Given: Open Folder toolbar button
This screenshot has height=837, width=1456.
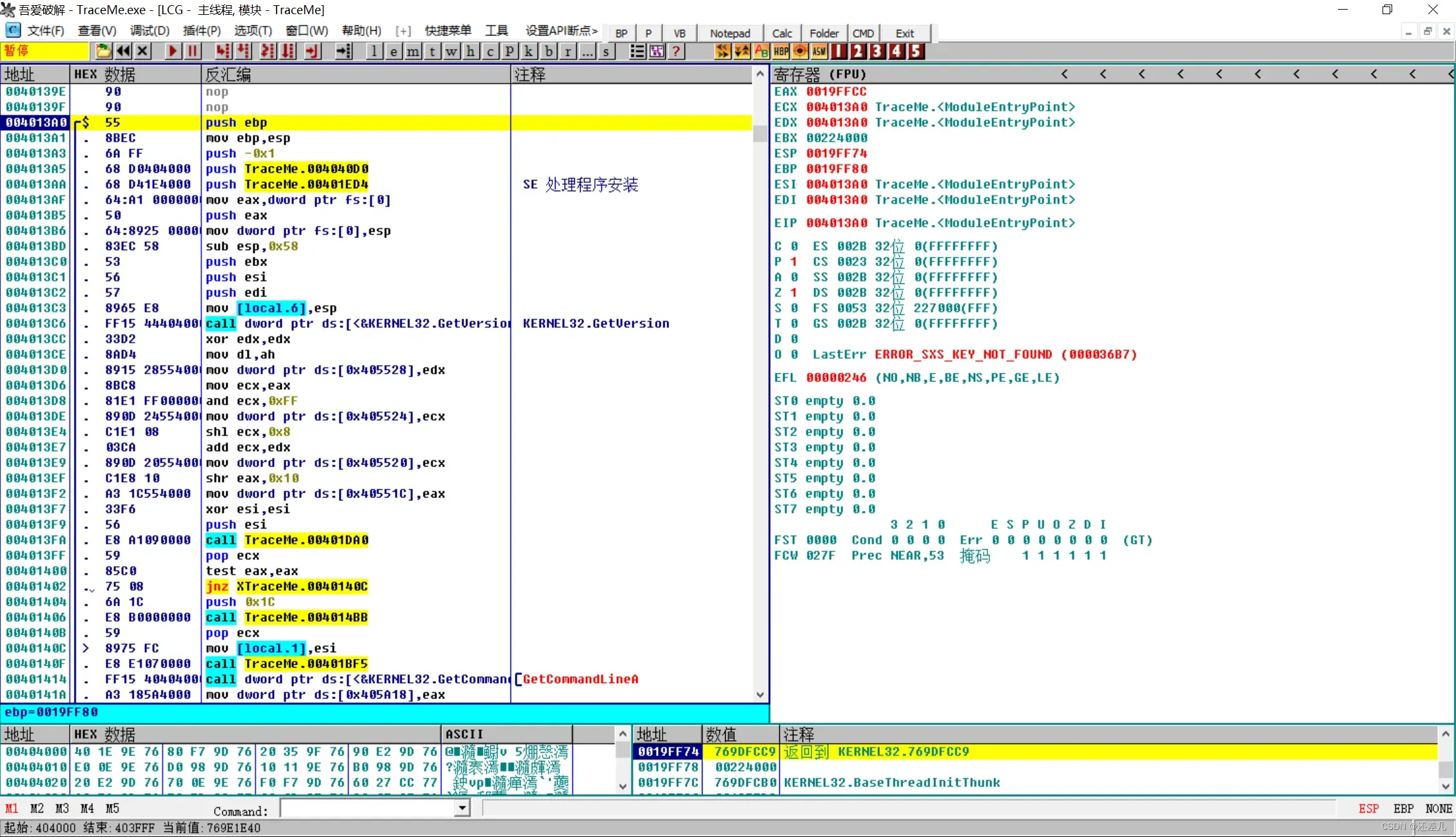Looking at the screenshot, I should (824, 33).
